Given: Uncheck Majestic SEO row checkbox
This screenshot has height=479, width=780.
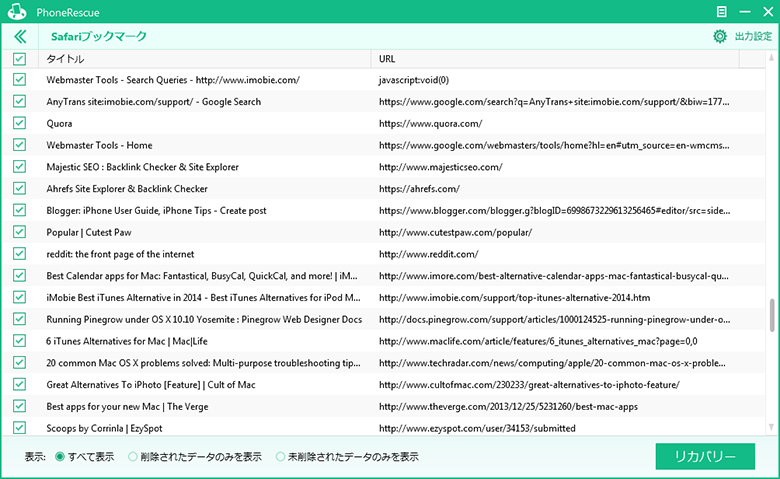Looking at the screenshot, I should (x=19, y=167).
